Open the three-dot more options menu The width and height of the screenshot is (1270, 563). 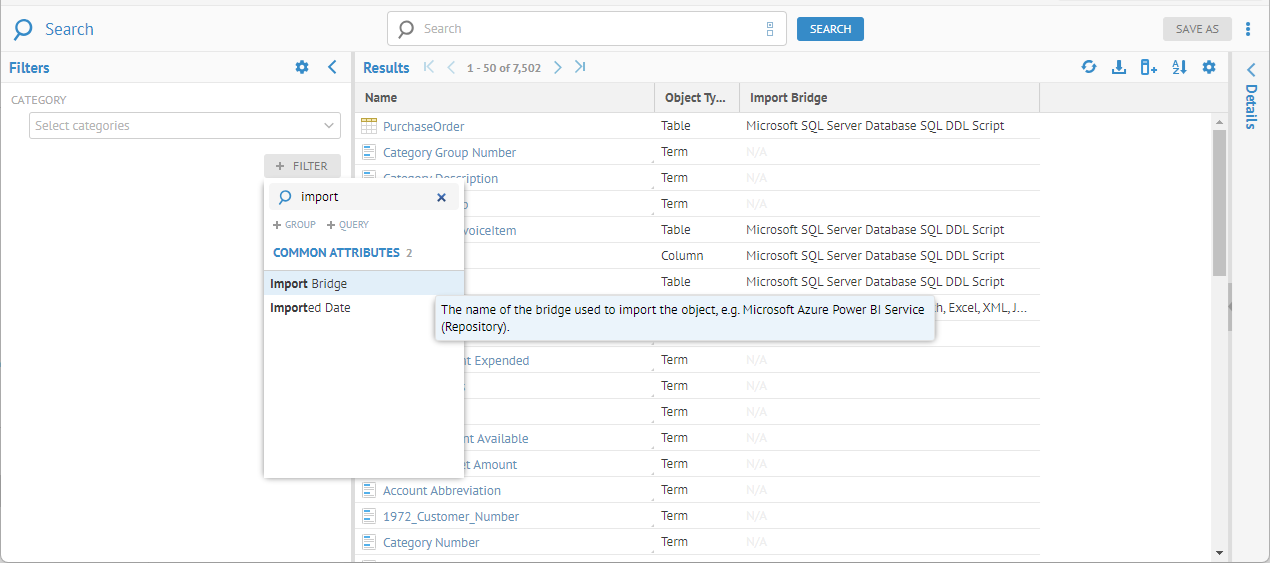click(x=1248, y=29)
